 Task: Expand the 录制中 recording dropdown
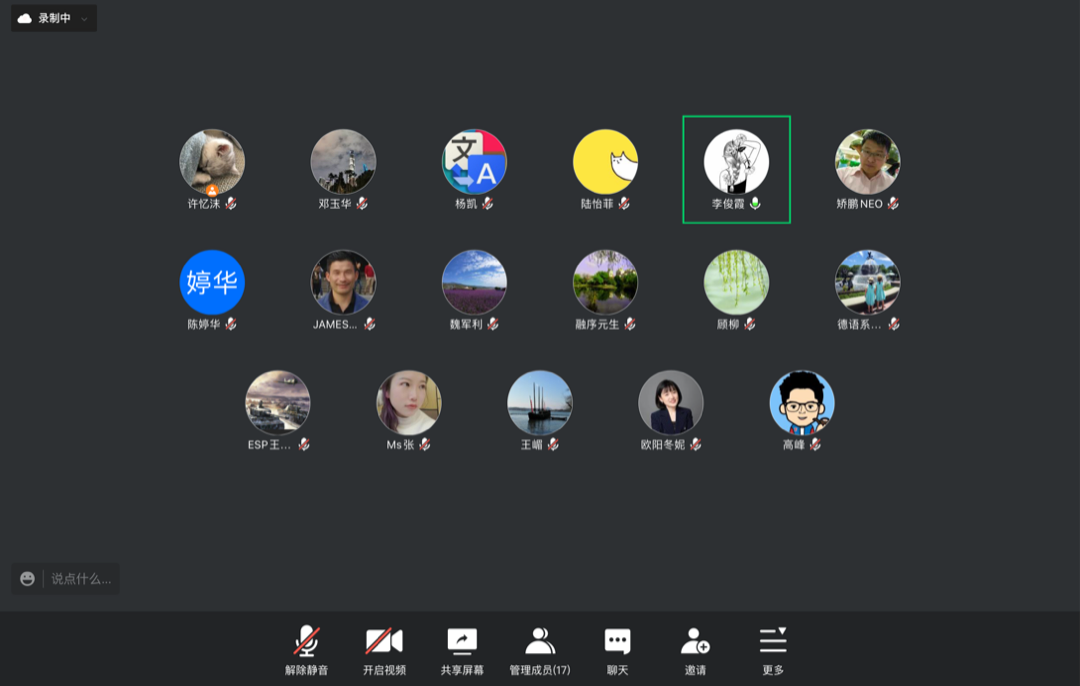[84, 18]
